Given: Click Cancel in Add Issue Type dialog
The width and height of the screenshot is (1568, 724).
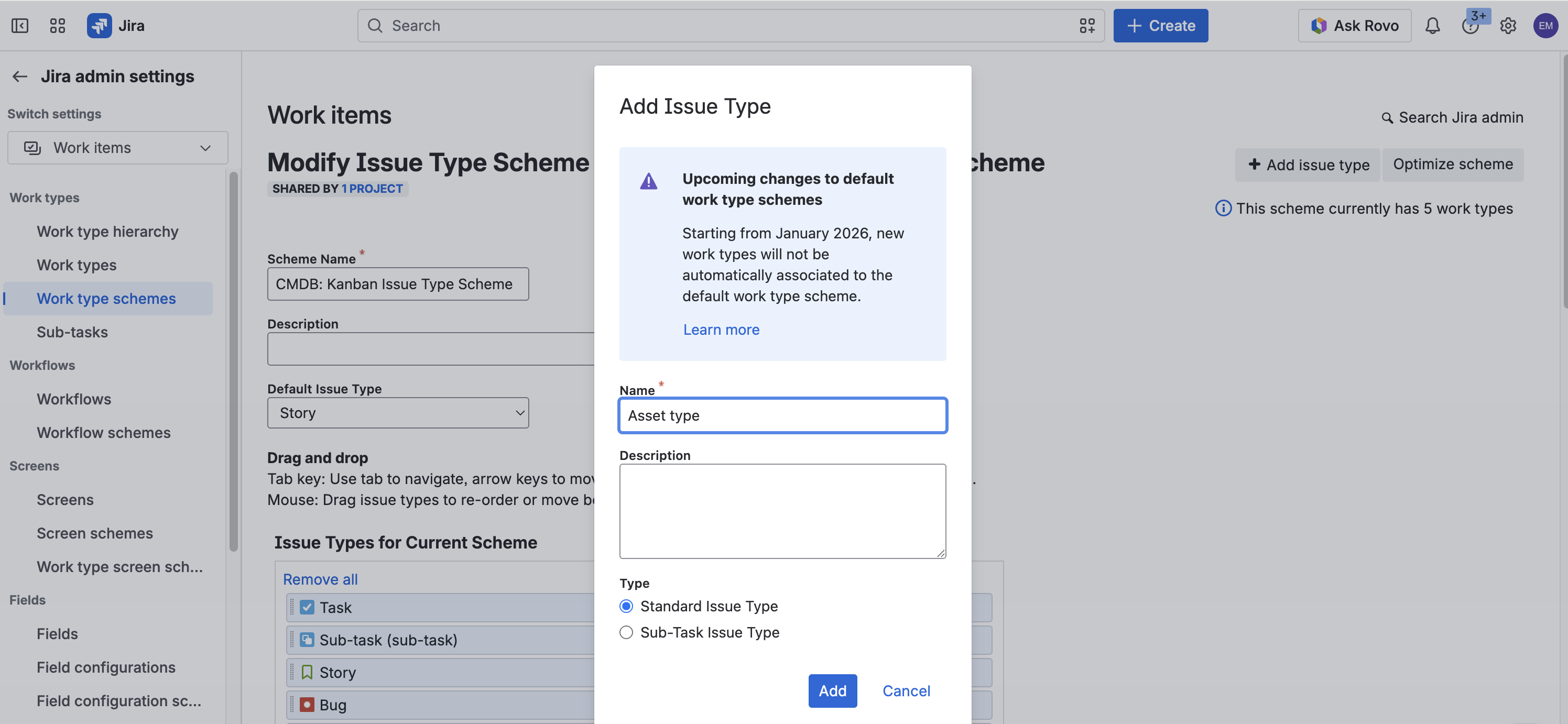Looking at the screenshot, I should coord(906,691).
